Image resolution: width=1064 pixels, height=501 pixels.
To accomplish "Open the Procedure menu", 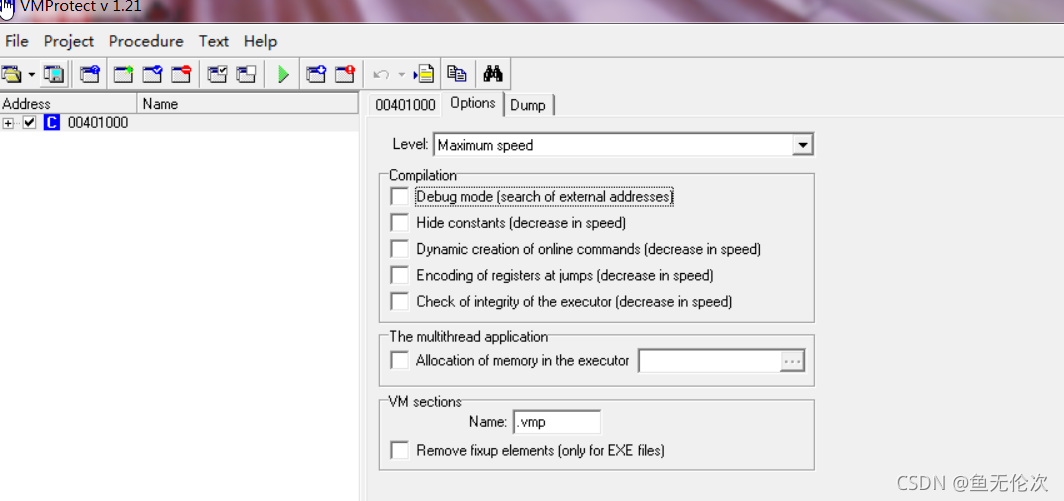I will tap(146, 41).
